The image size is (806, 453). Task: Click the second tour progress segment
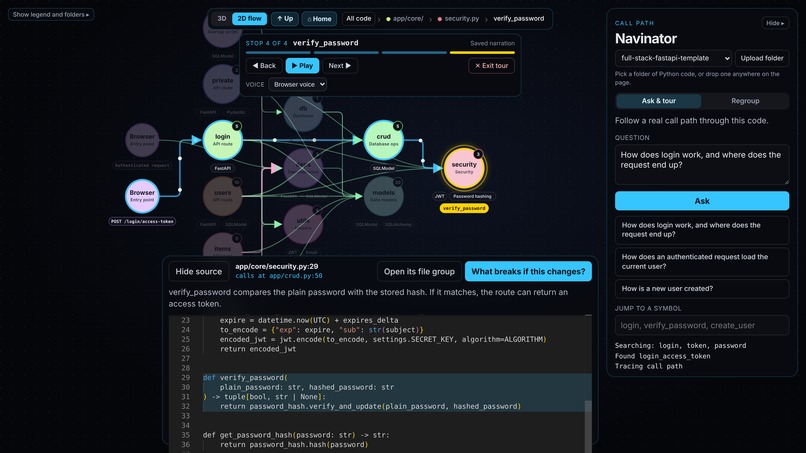click(x=346, y=52)
